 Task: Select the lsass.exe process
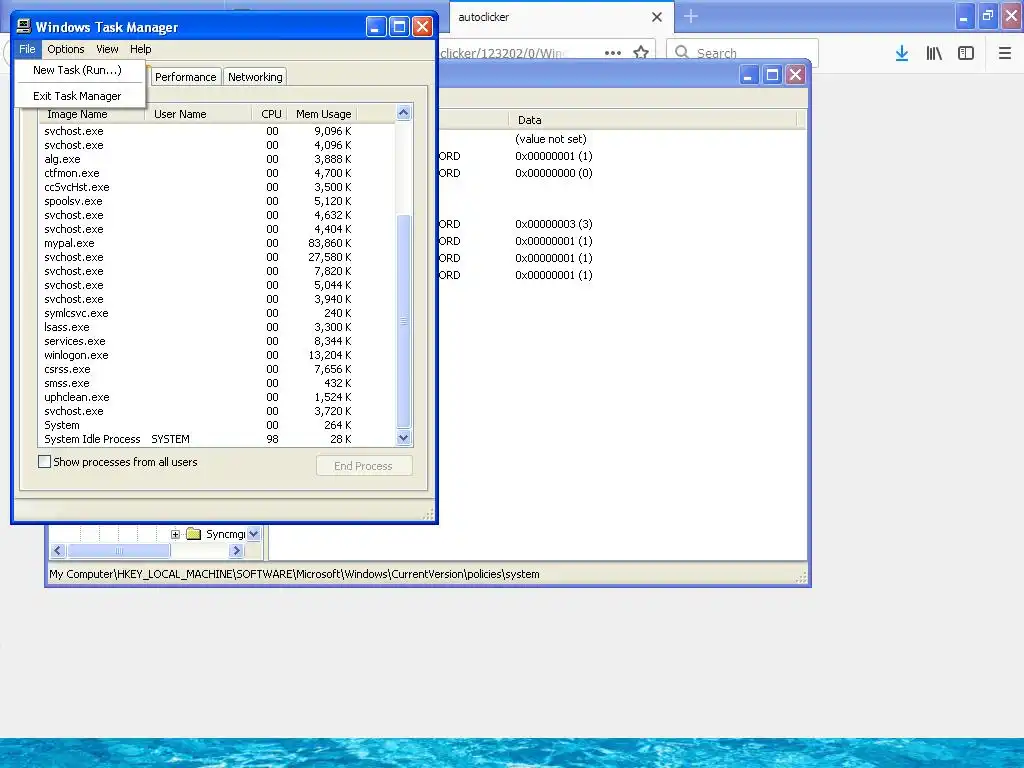(217, 327)
